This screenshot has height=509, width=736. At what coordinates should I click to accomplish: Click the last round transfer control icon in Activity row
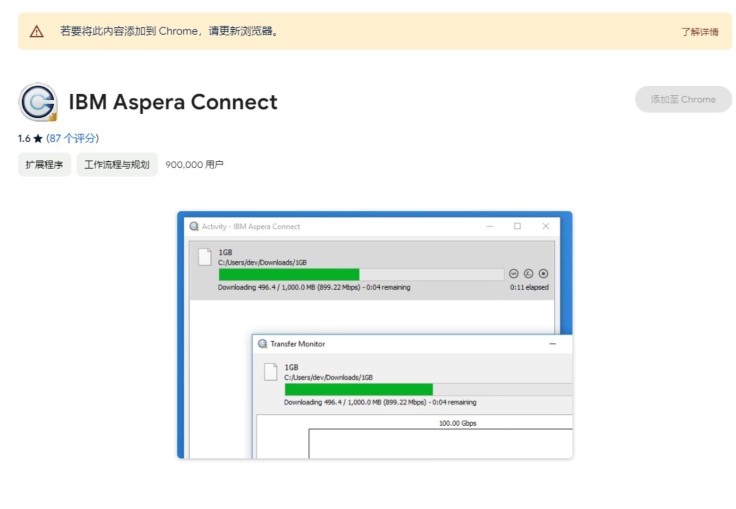pyautogui.click(x=544, y=273)
